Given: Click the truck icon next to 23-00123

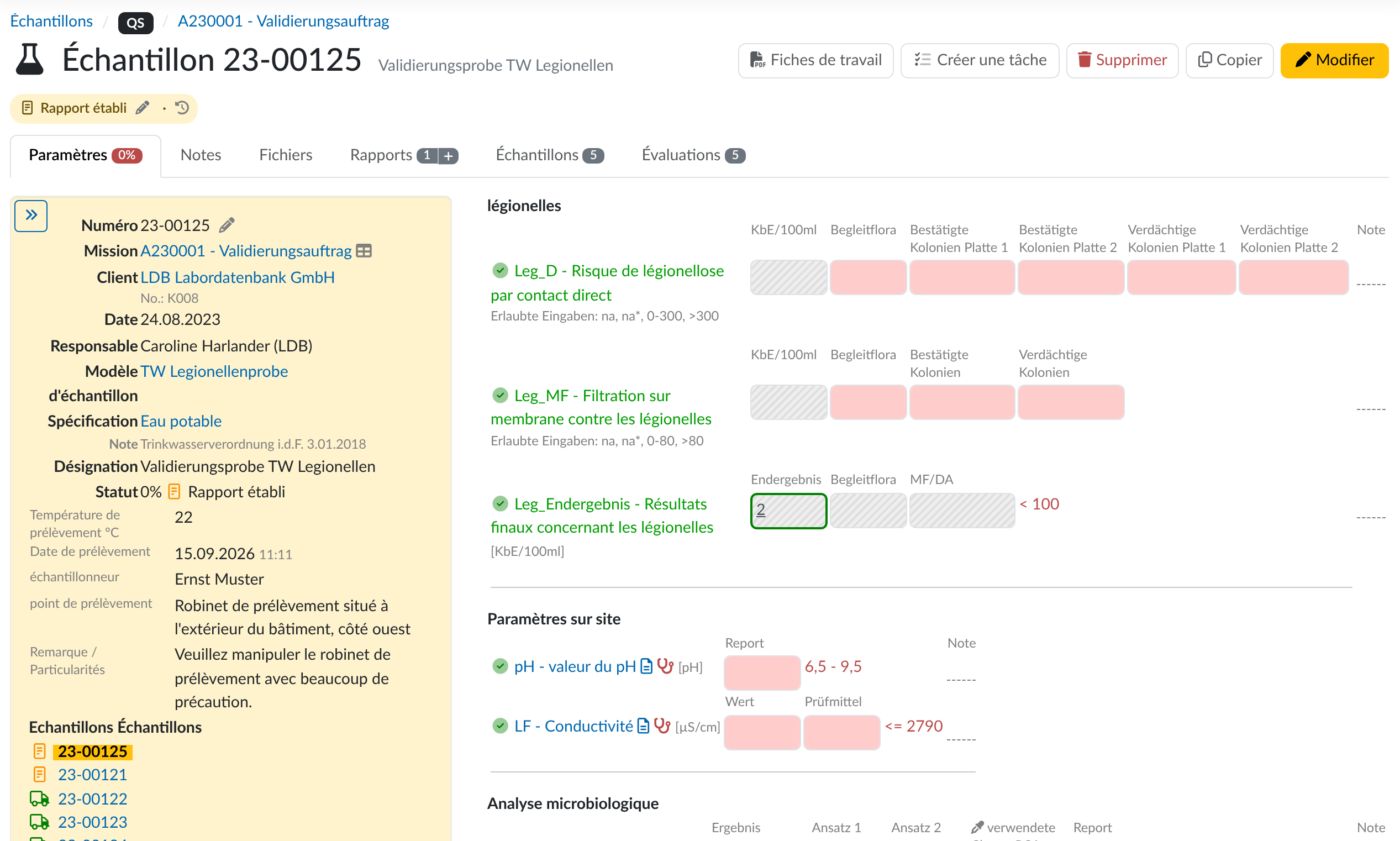Looking at the screenshot, I should click(39, 822).
